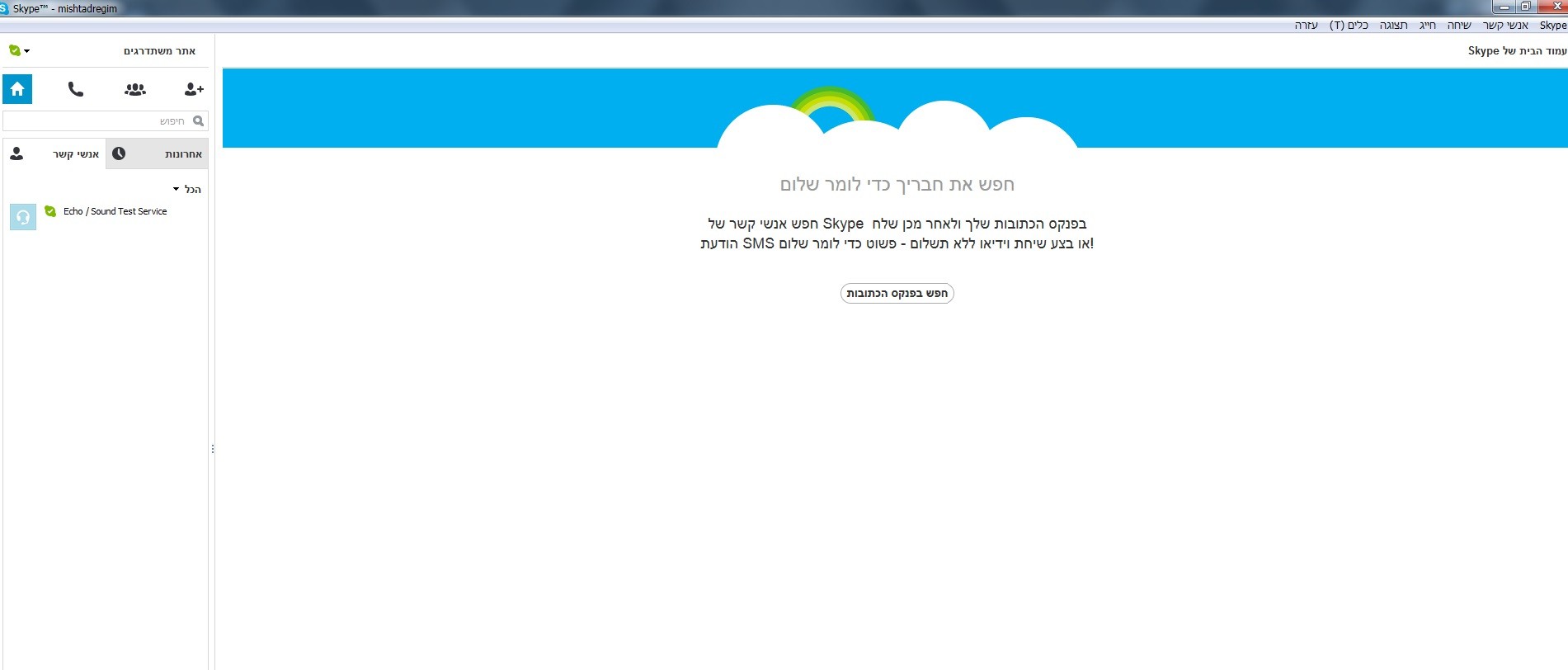Open the עזרה help menu
The height and width of the screenshot is (670, 1568).
(1306, 26)
